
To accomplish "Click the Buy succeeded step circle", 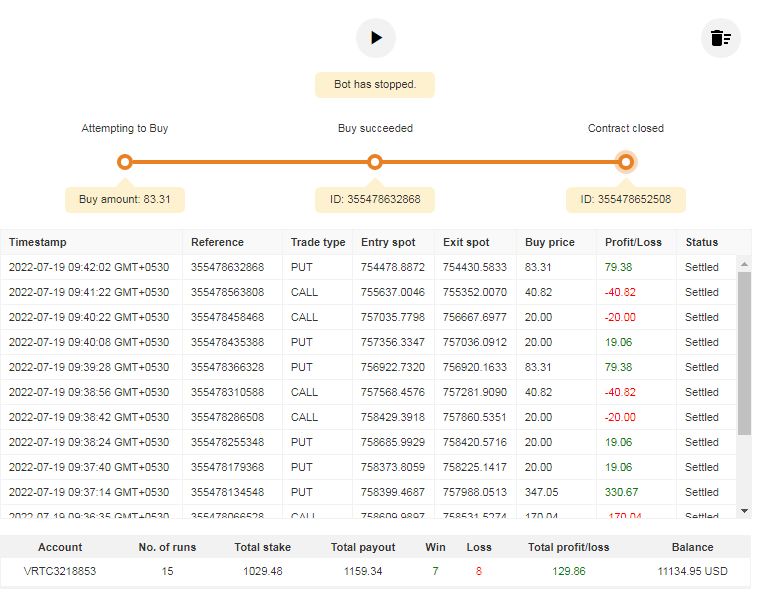I will 375,162.
